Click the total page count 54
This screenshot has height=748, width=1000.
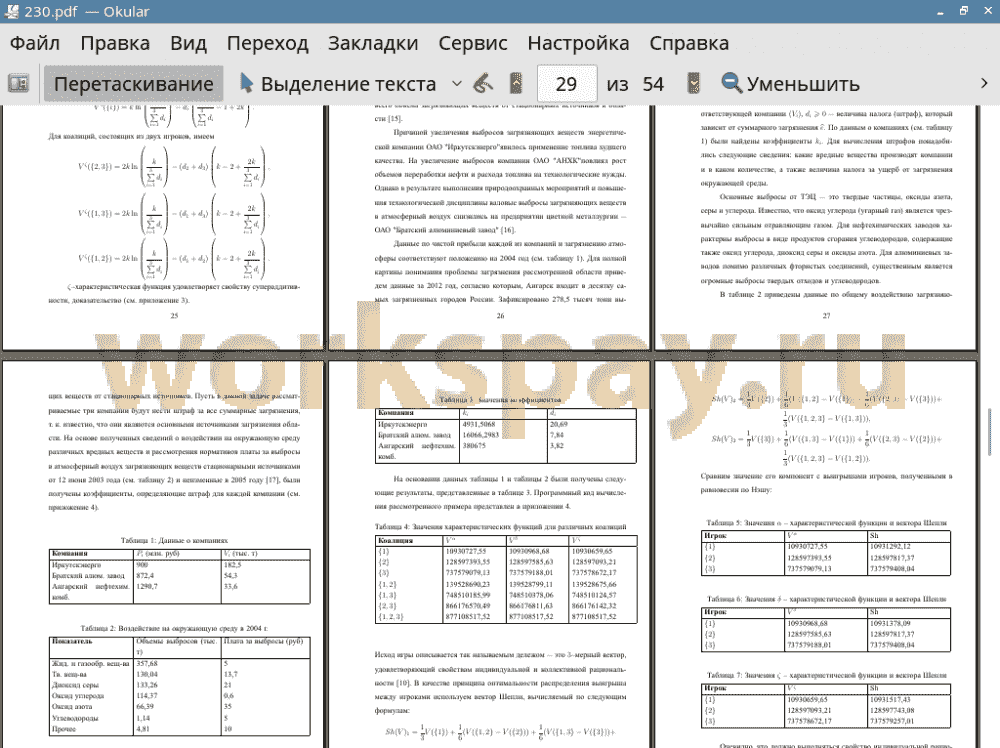click(x=653, y=84)
